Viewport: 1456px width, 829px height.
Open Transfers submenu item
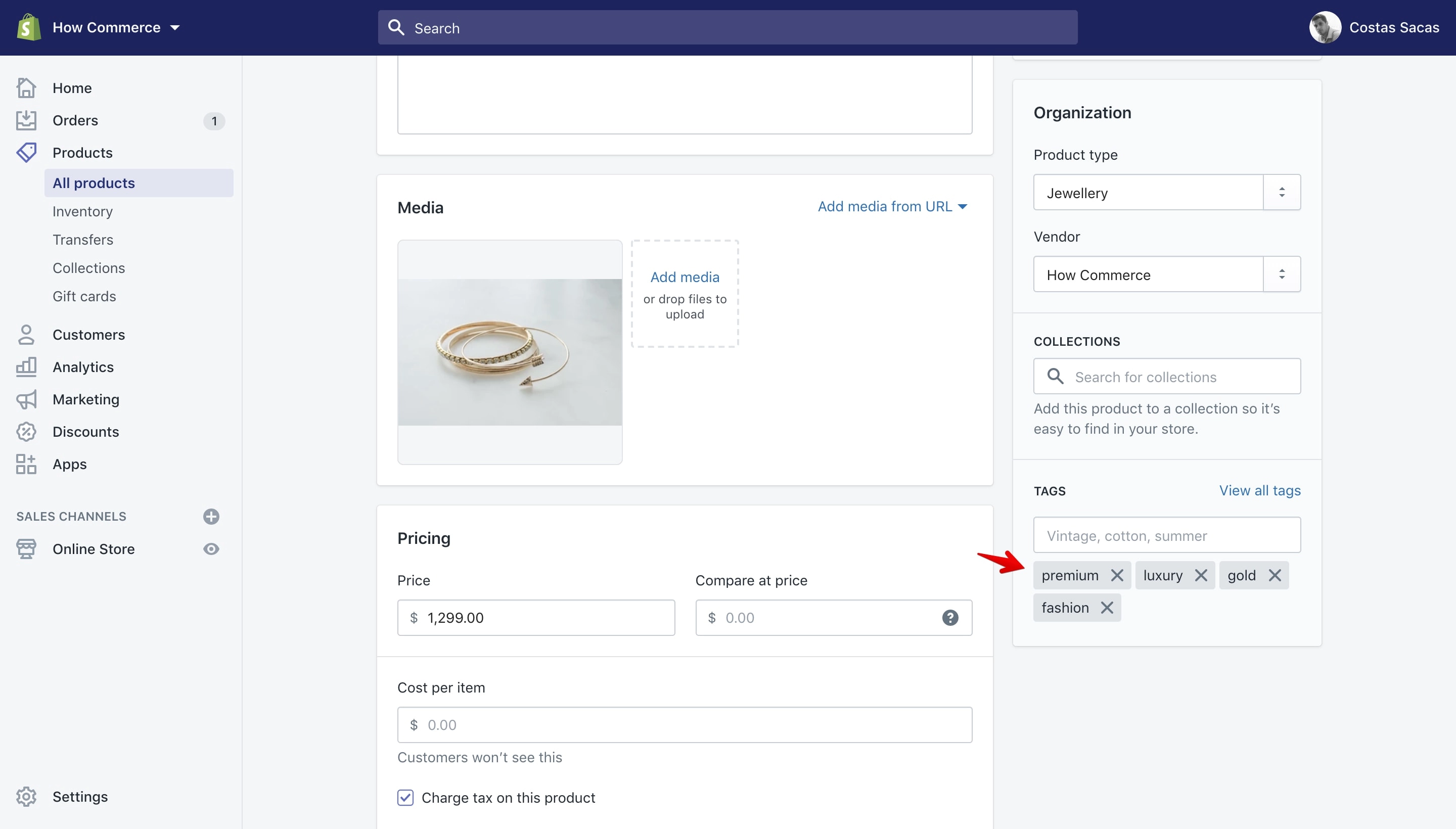tap(82, 240)
